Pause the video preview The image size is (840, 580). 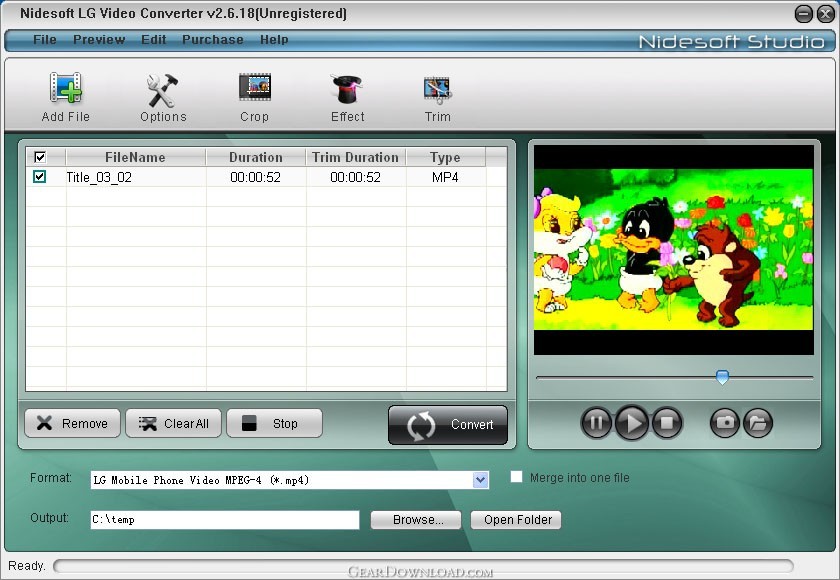tap(596, 423)
